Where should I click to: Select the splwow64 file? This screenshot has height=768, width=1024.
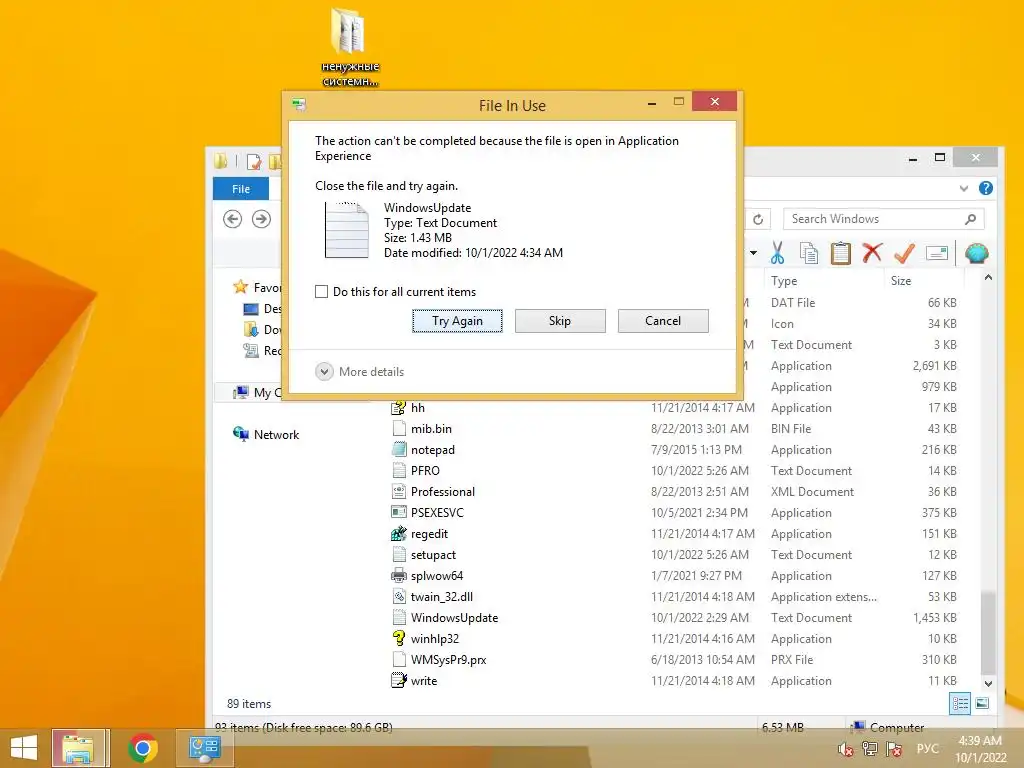tap(673, 575)
